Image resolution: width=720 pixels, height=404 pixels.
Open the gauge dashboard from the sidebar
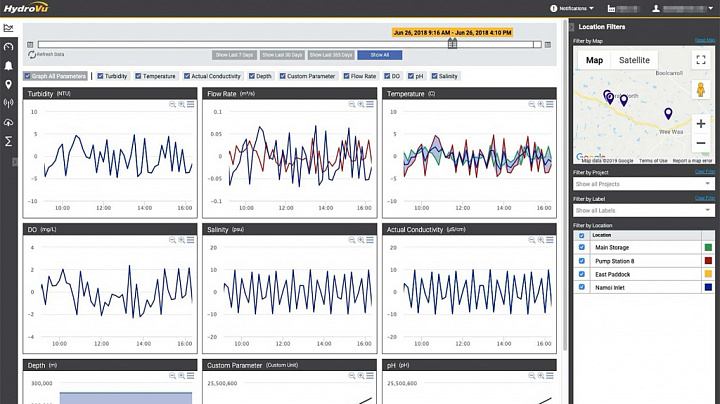pos(9,47)
